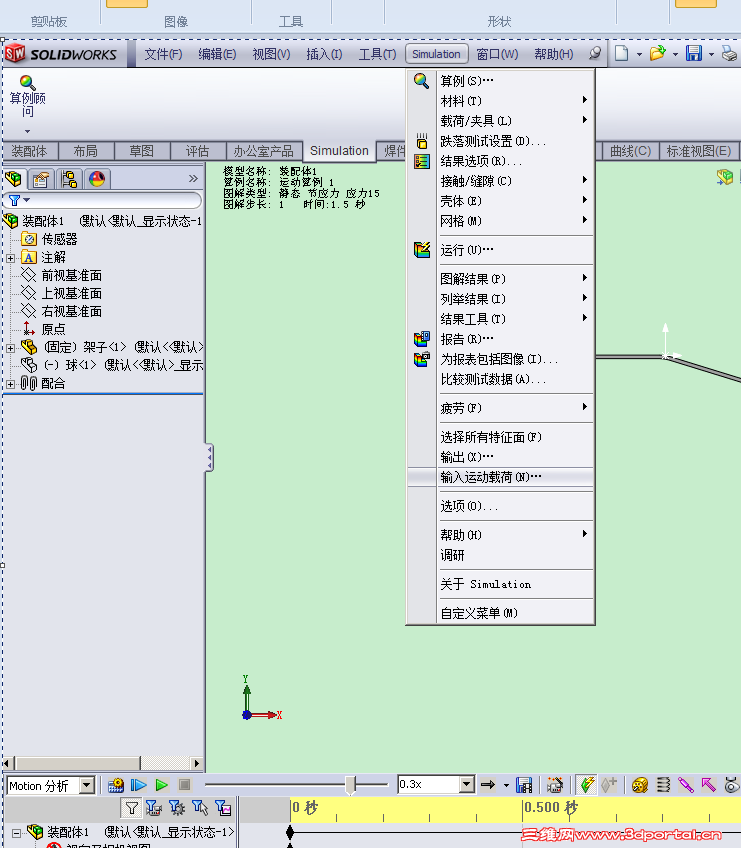The height and width of the screenshot is (848, 741).
Task: Open the 插入(I) menu
Action: (x=324, y=54)
